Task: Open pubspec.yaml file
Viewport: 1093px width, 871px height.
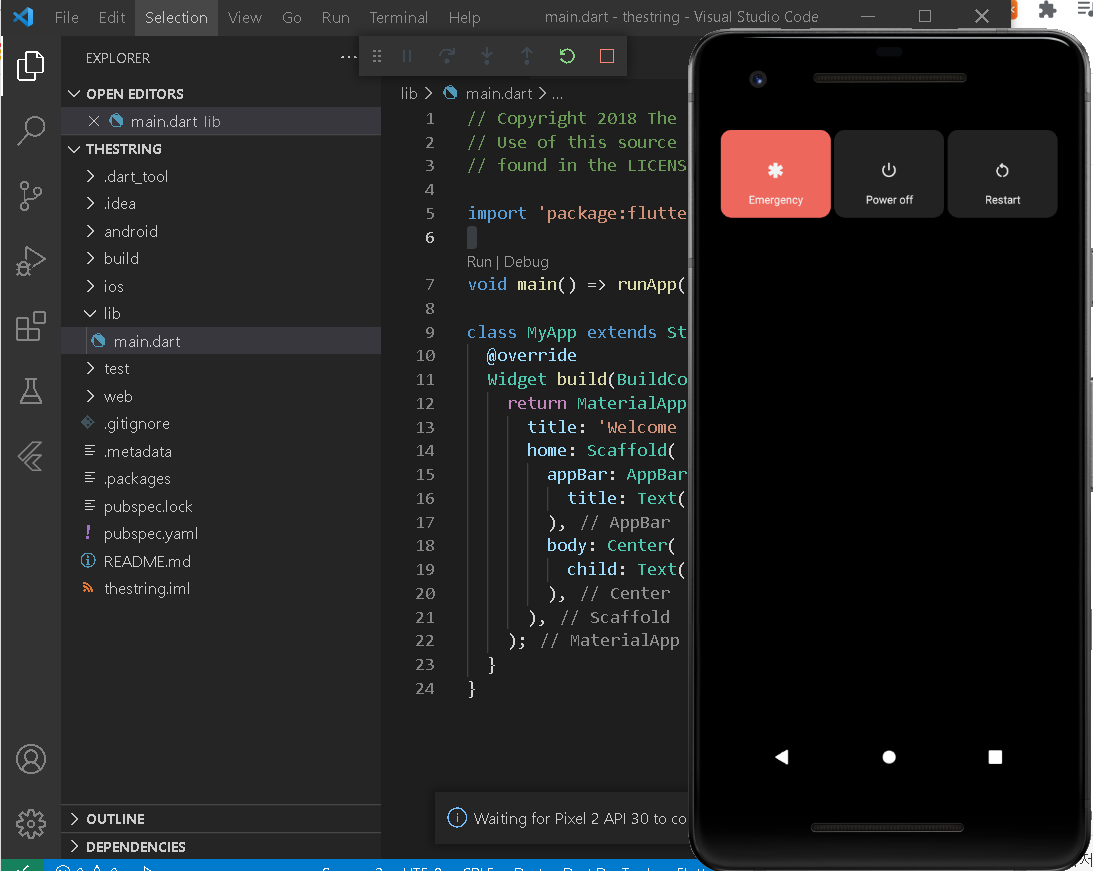Action: [221, 534]
